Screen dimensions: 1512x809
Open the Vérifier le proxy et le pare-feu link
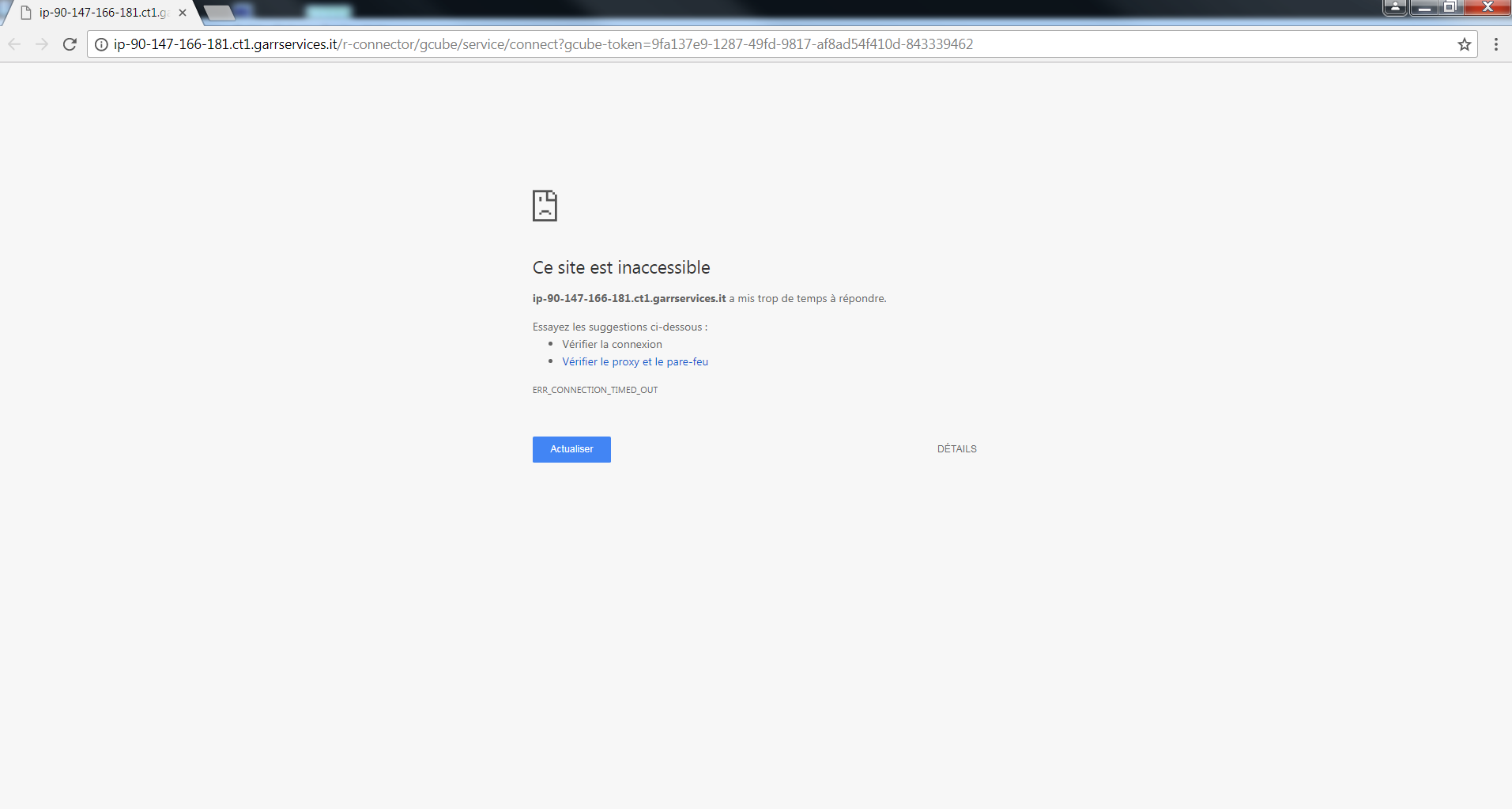click(x=635, y=361)
